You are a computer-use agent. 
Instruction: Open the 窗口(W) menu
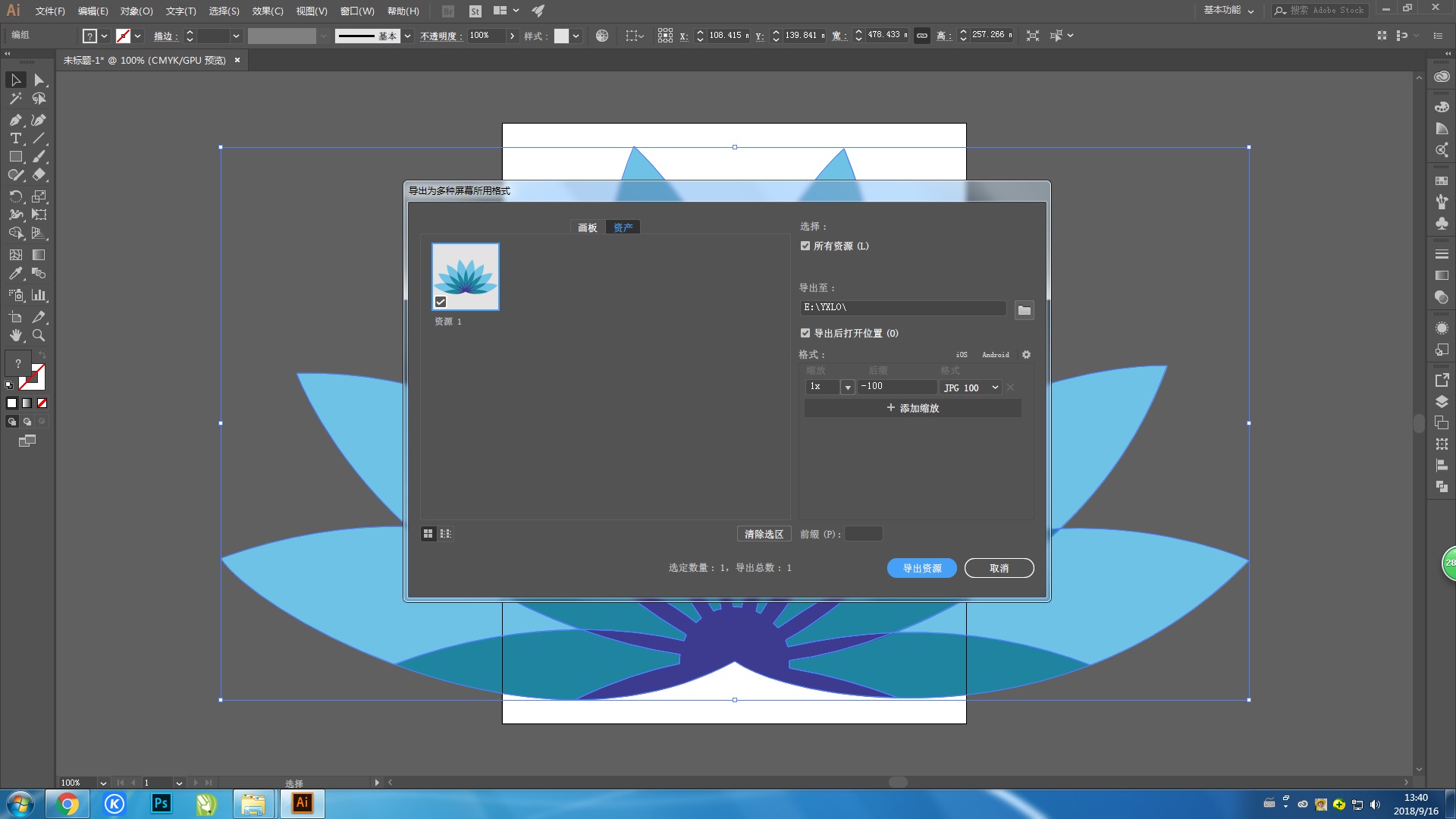pyautogui.click(x=357, y=11)
